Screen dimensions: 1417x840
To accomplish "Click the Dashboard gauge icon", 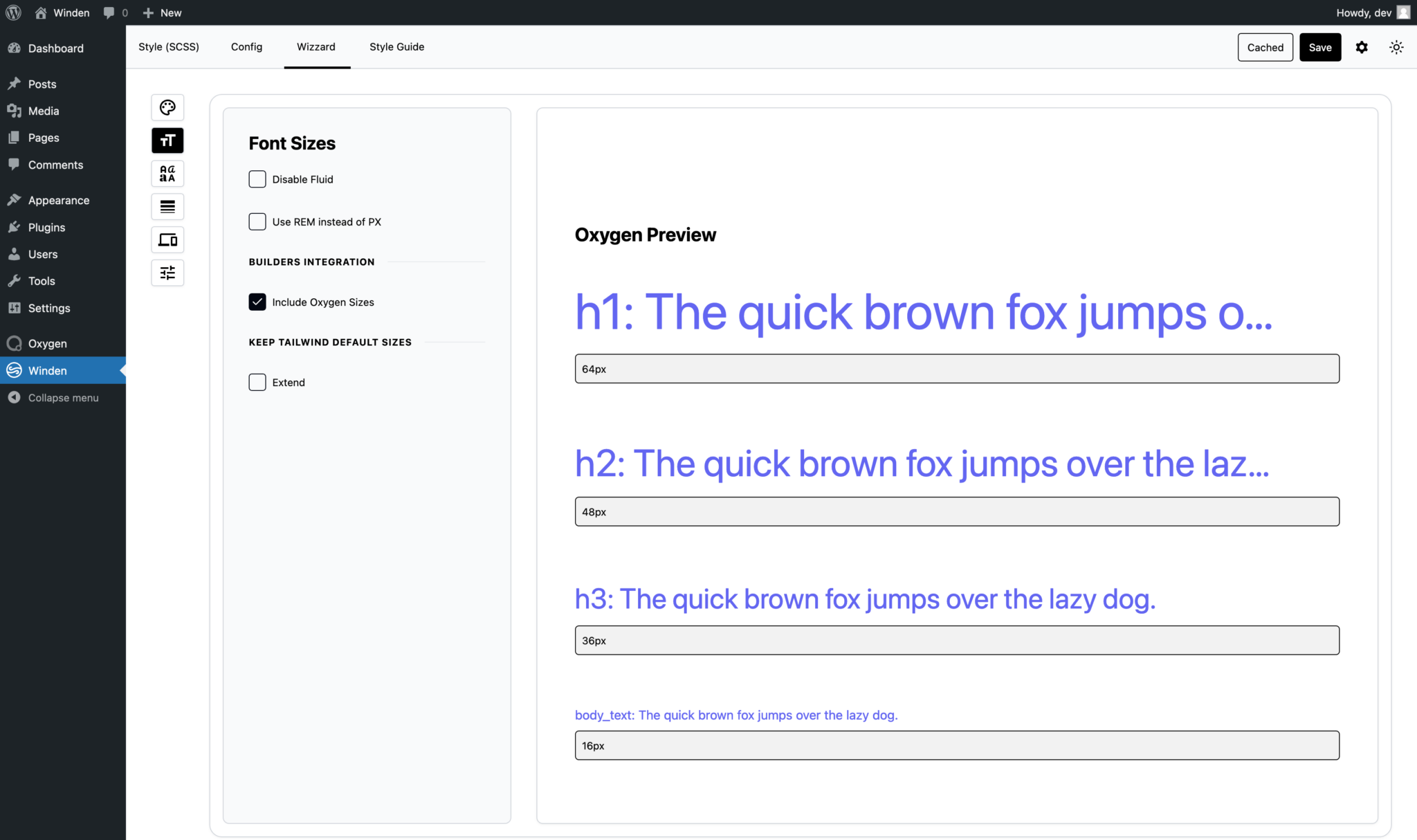I will (14, 48).
